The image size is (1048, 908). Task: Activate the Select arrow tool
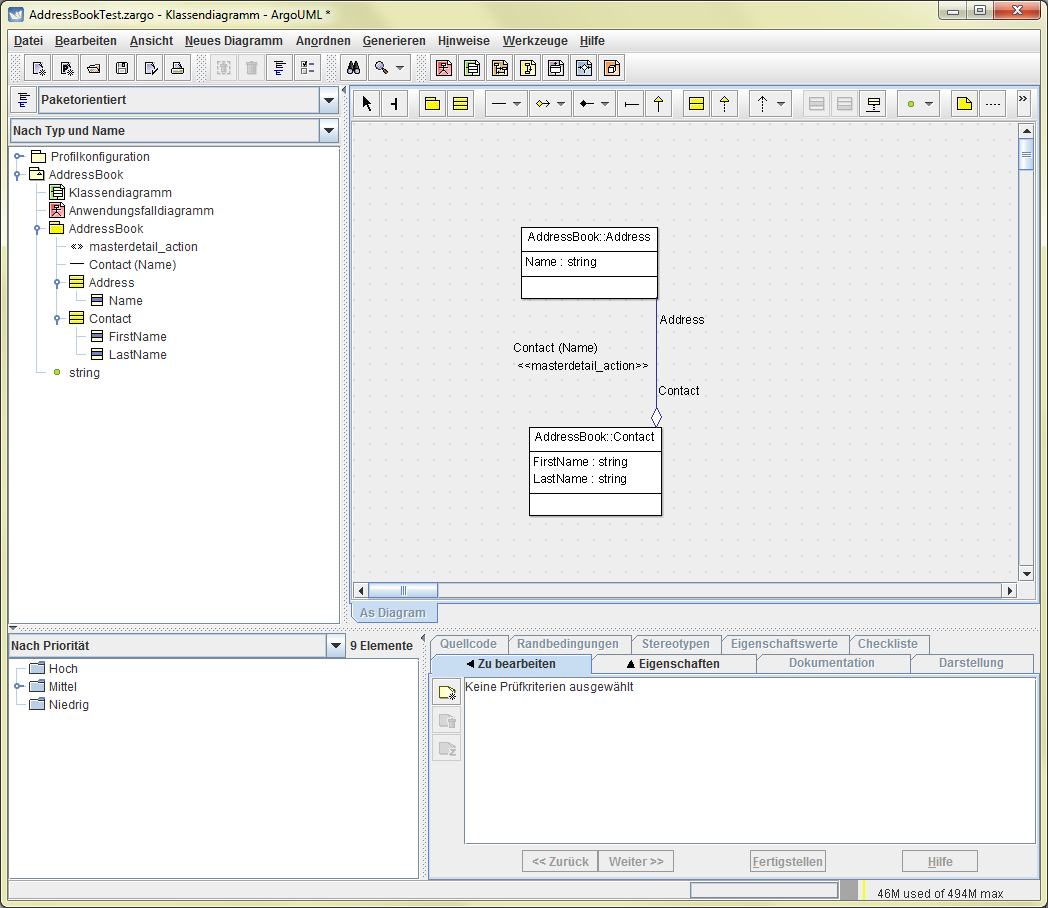[366, 104]
